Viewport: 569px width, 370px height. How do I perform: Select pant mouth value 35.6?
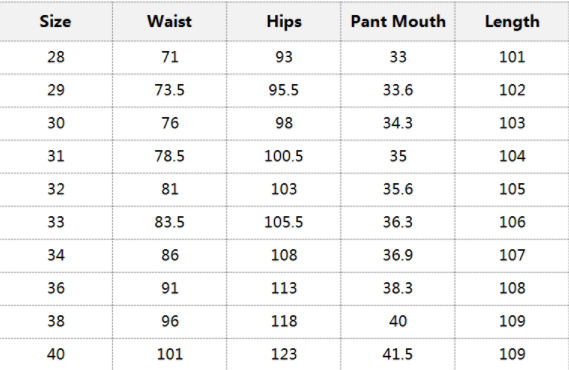click(398, 189)
